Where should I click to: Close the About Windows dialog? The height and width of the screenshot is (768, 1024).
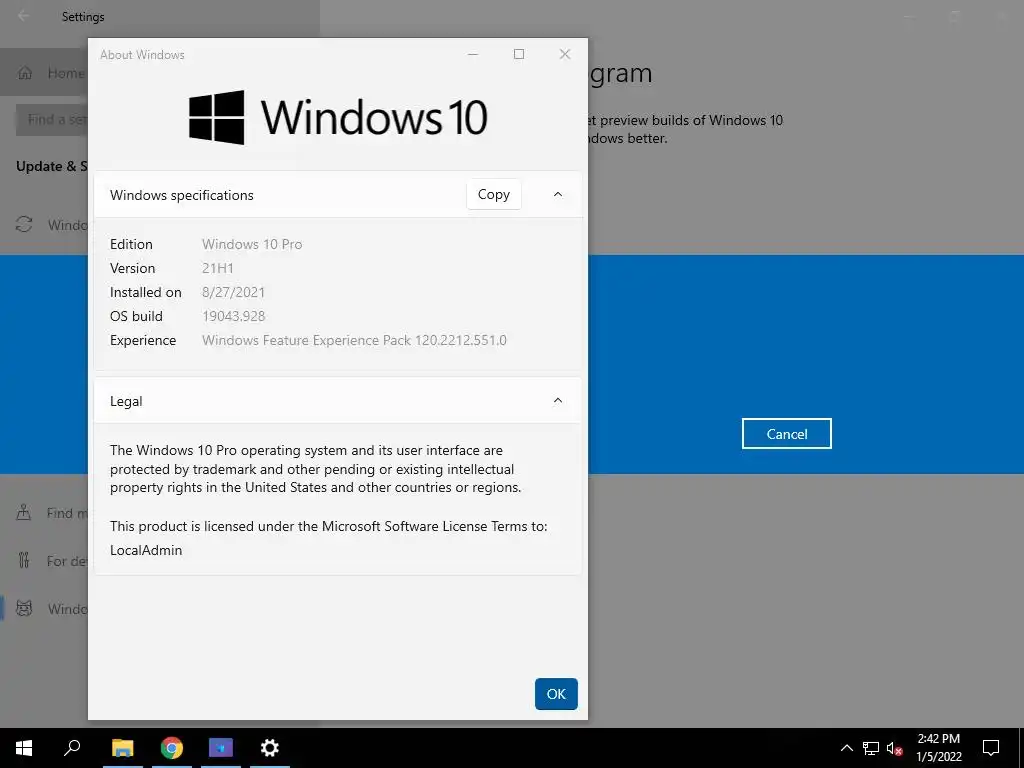(x=565, y=54)
